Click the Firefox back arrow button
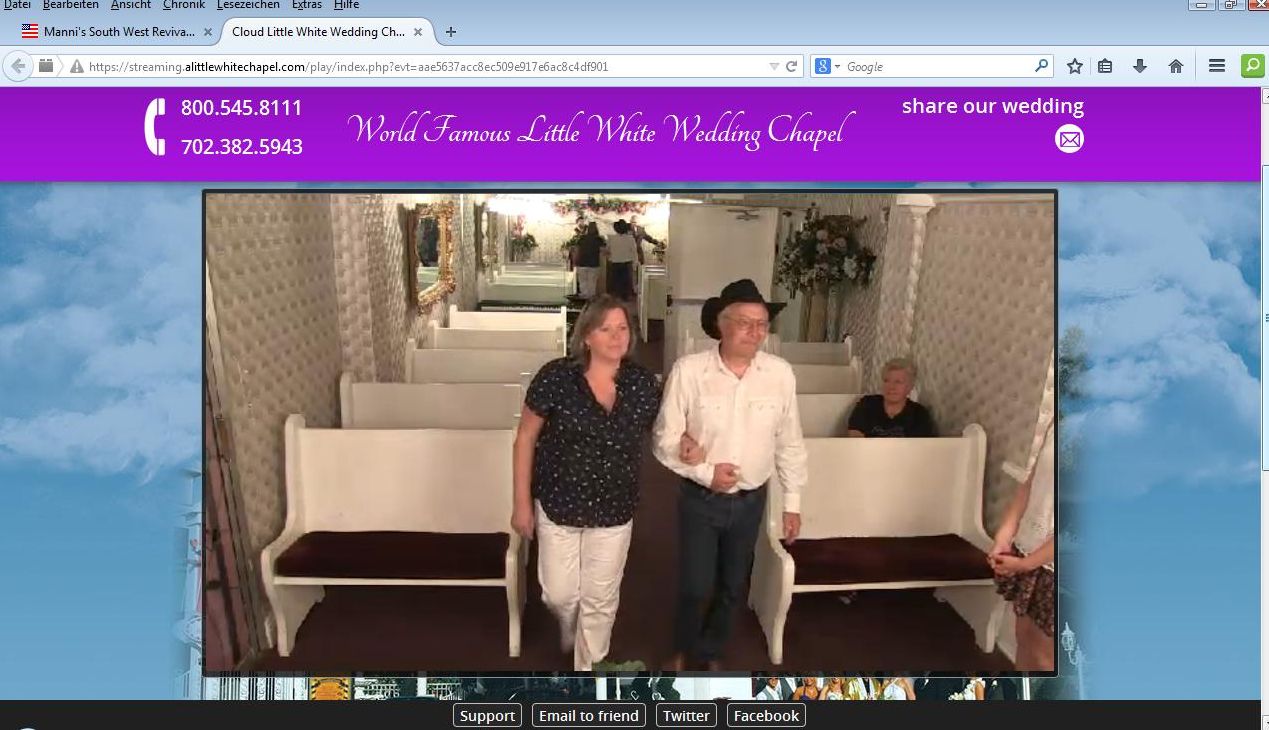This screenshot has width=1269, height=730. [x=18, y=66]
